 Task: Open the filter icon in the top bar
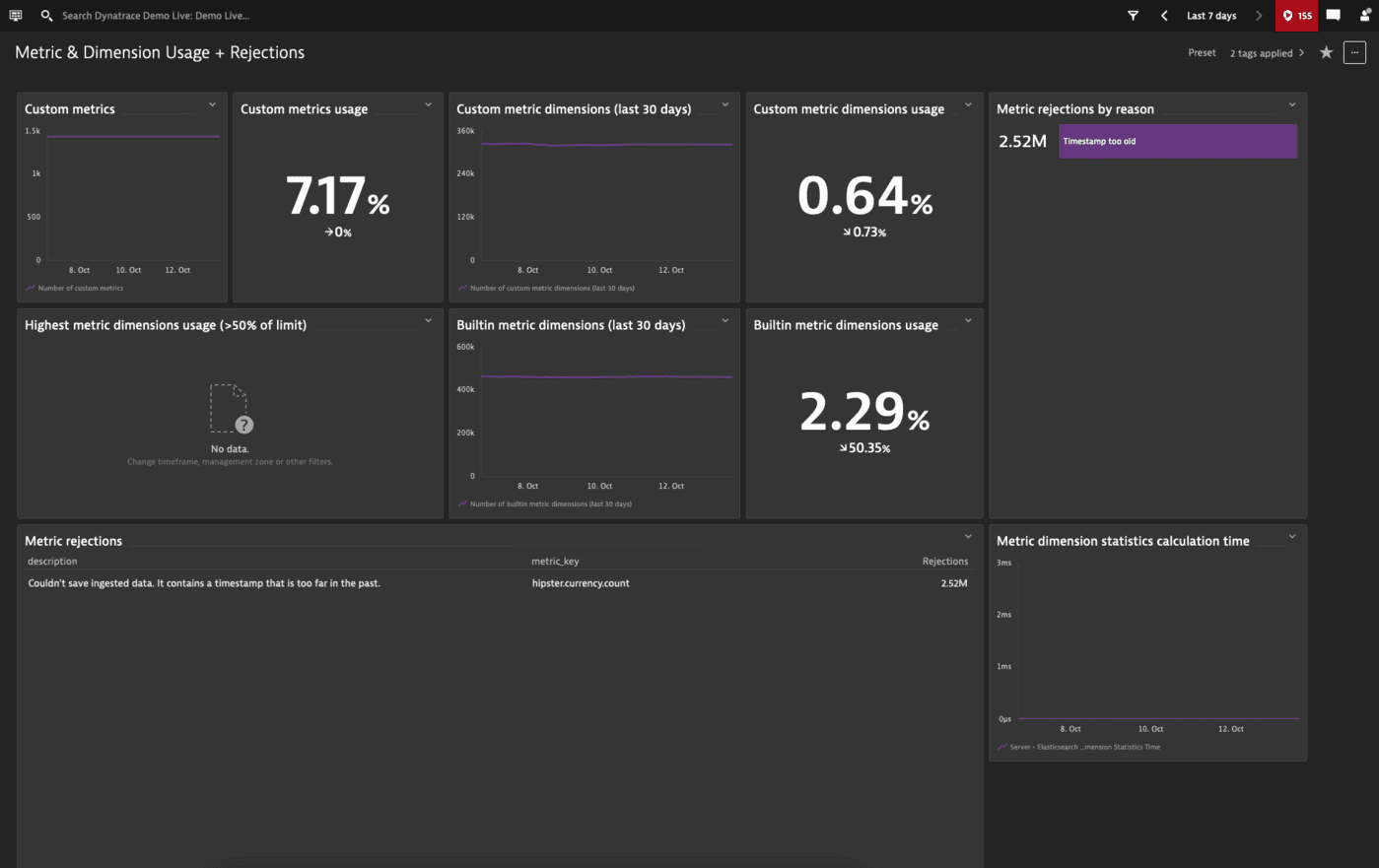1132,15
